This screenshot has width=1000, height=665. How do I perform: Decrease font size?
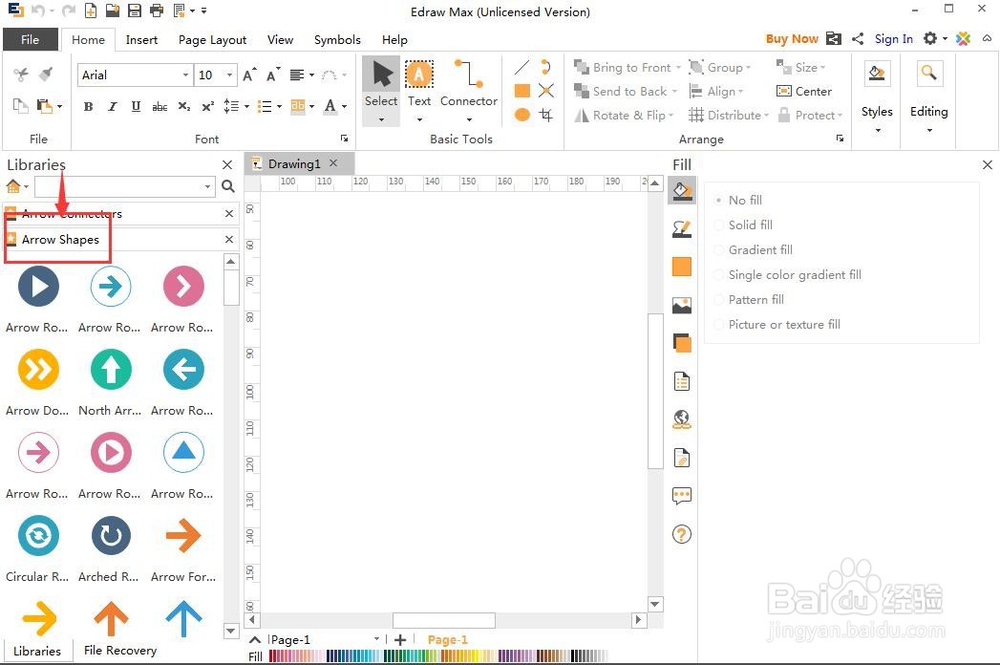[273, 75]
